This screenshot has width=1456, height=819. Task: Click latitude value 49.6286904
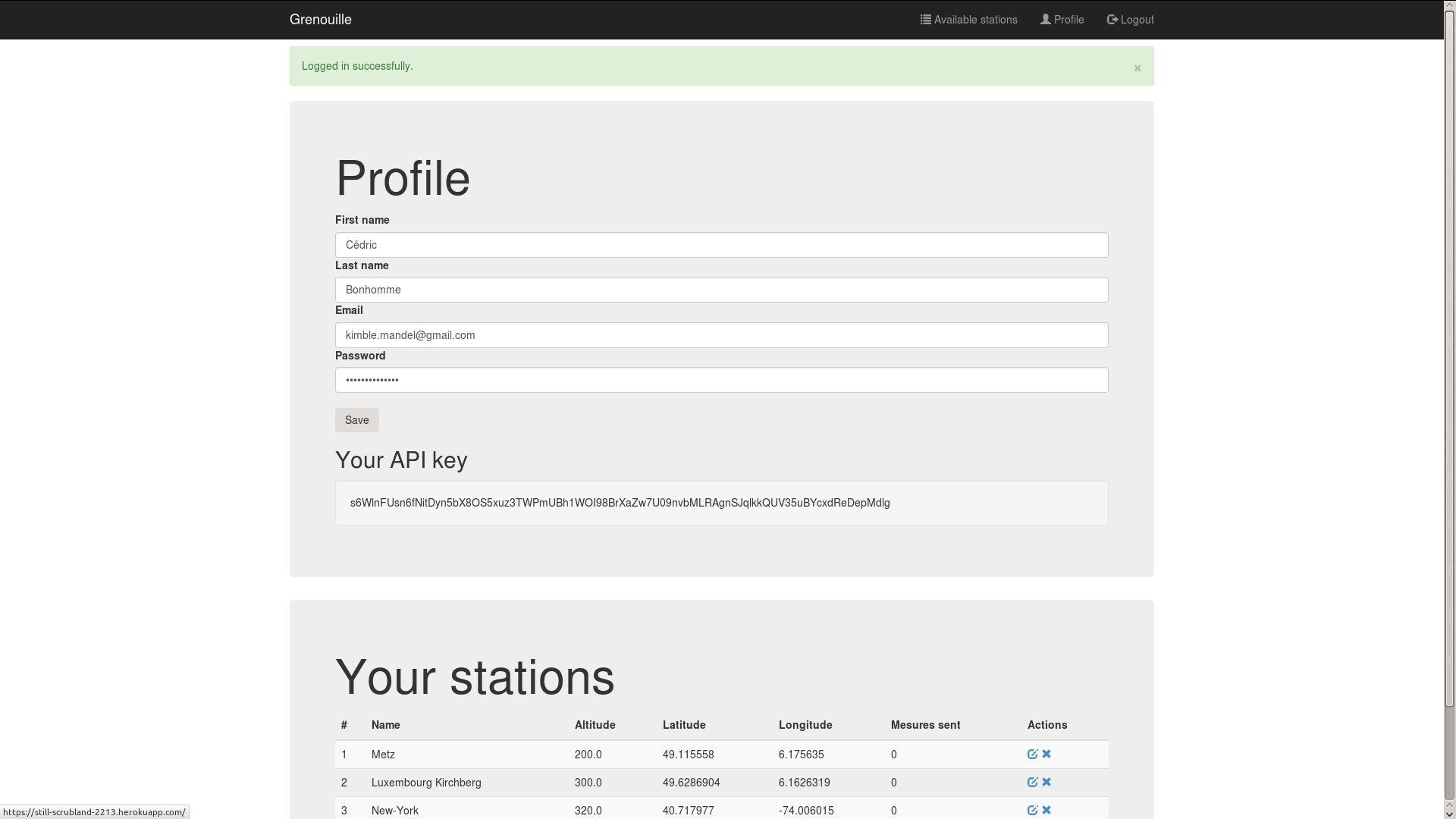(691, 783)
